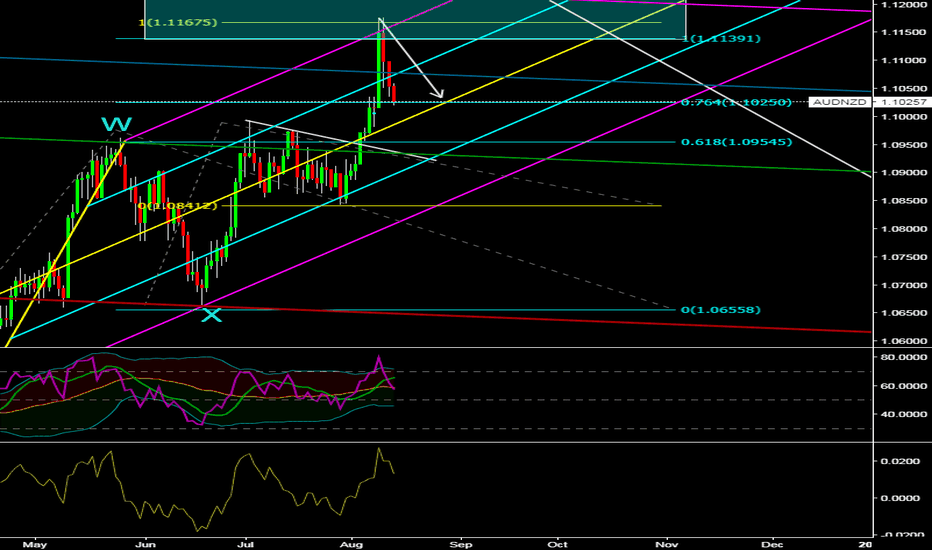Click the 1.09000 price axis value
The width and height of the screenshot is (932, 550).
pyautogui.click(x=904, y=173)
